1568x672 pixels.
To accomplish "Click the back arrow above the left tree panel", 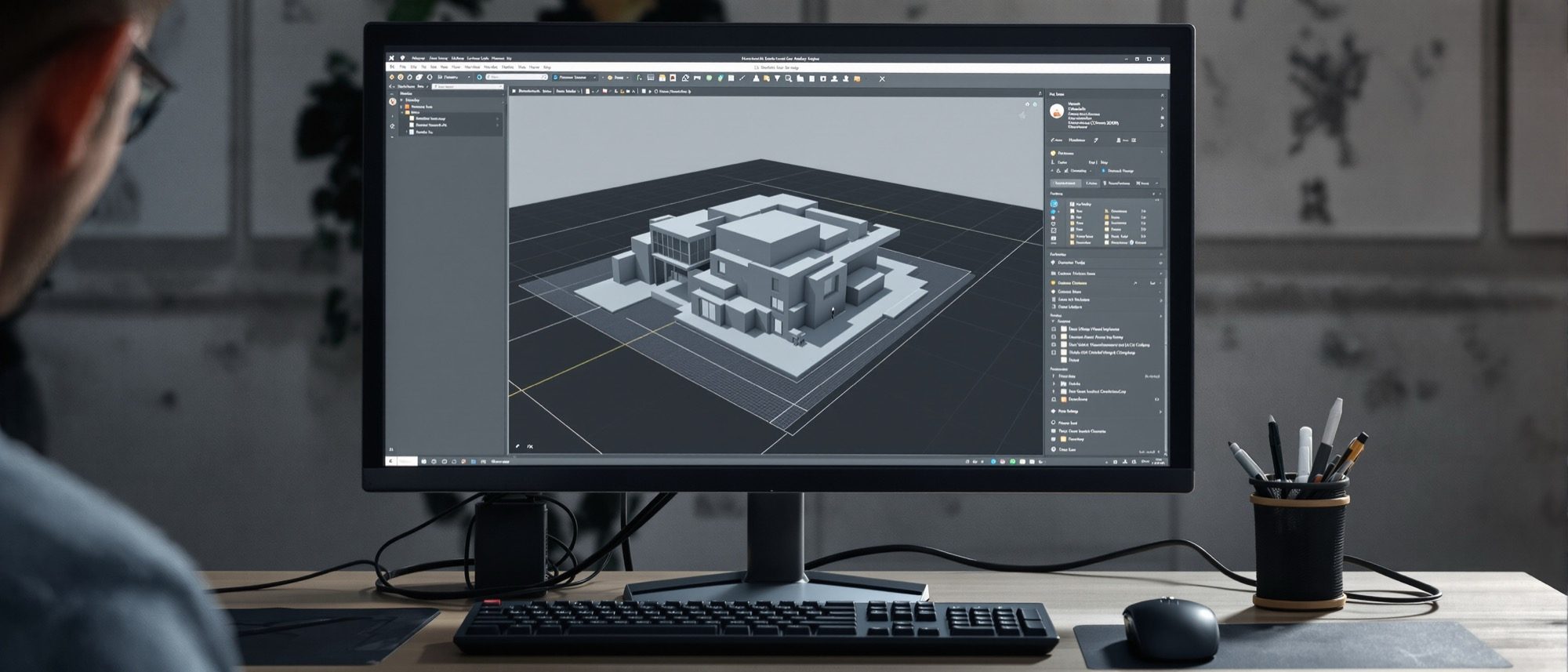I will tap(390, 86).
